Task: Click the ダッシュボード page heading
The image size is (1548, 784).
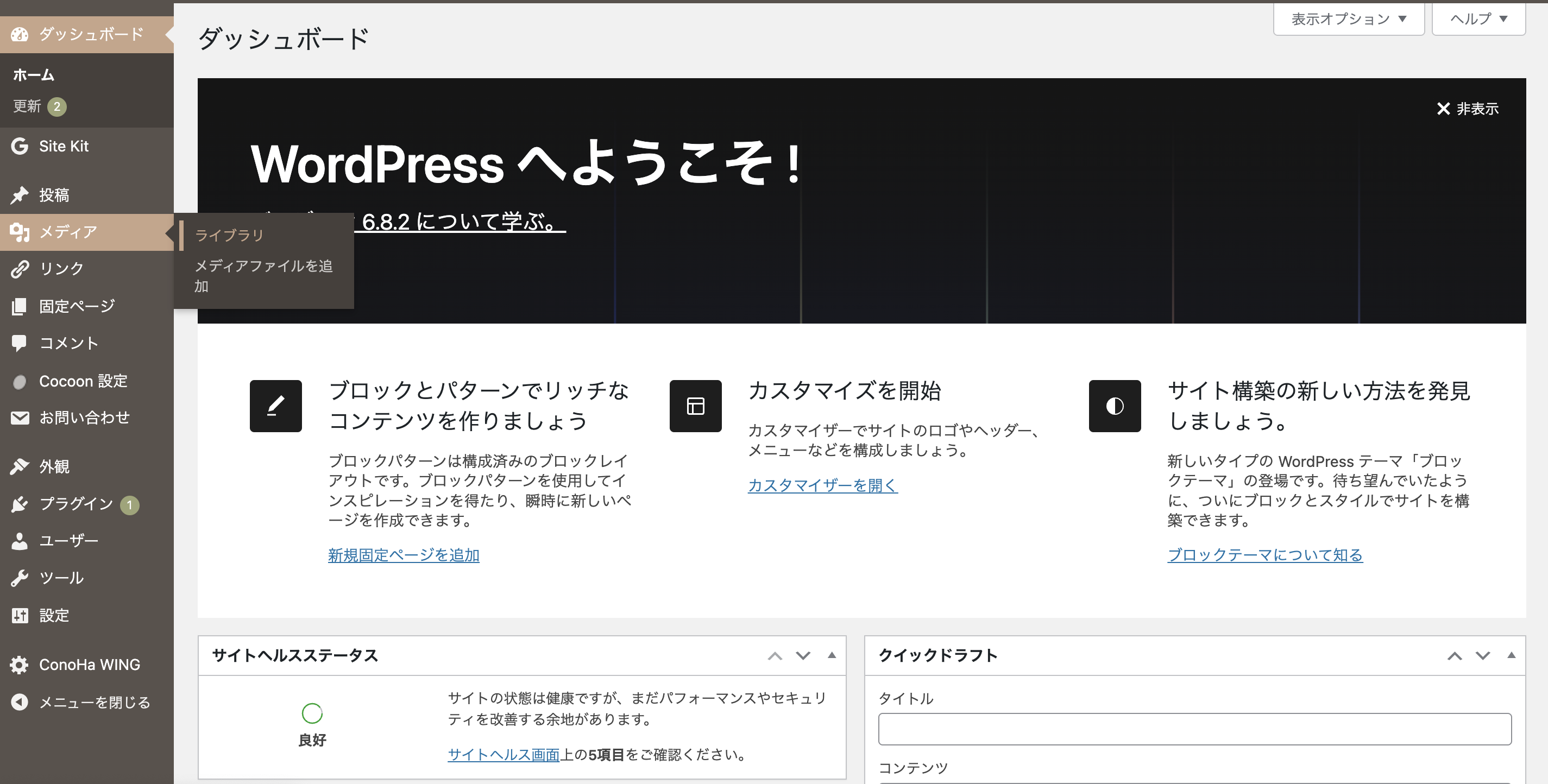Action: (x=283, y=39)
